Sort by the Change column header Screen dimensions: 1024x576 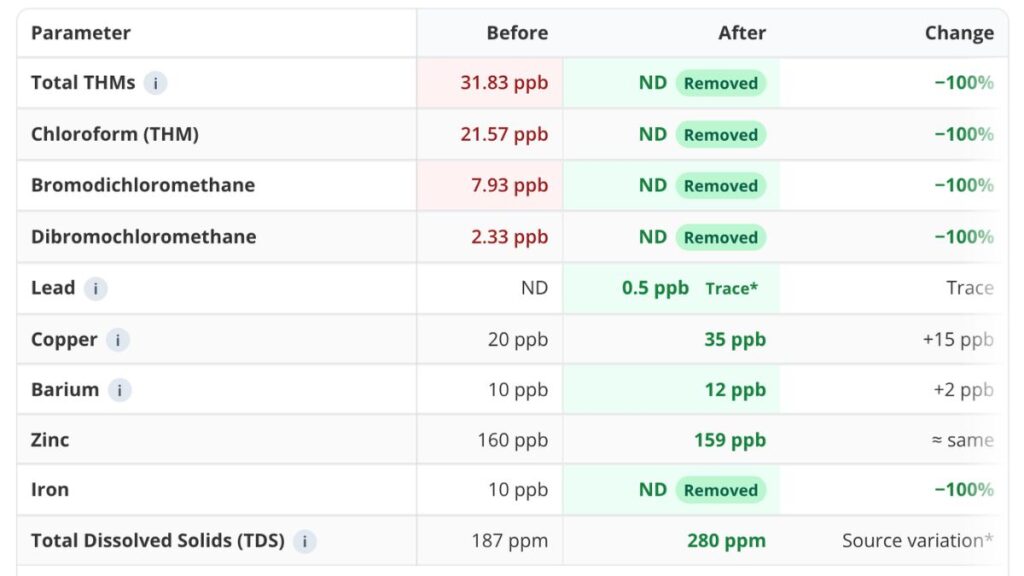(x=959, y=33)
